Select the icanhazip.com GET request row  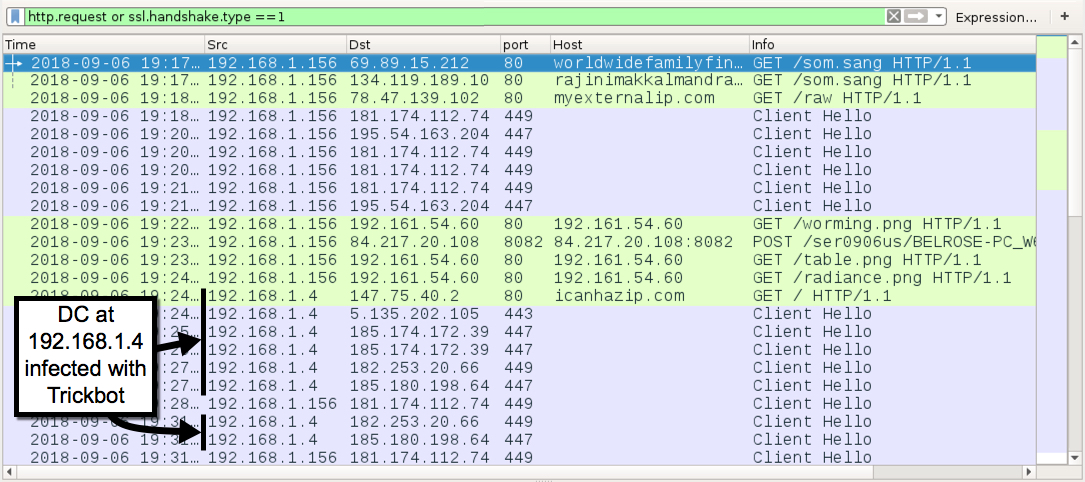520,296
